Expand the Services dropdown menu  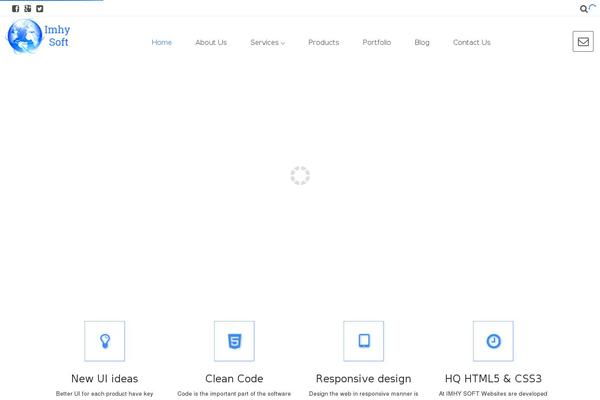click(x=267, y=42)
